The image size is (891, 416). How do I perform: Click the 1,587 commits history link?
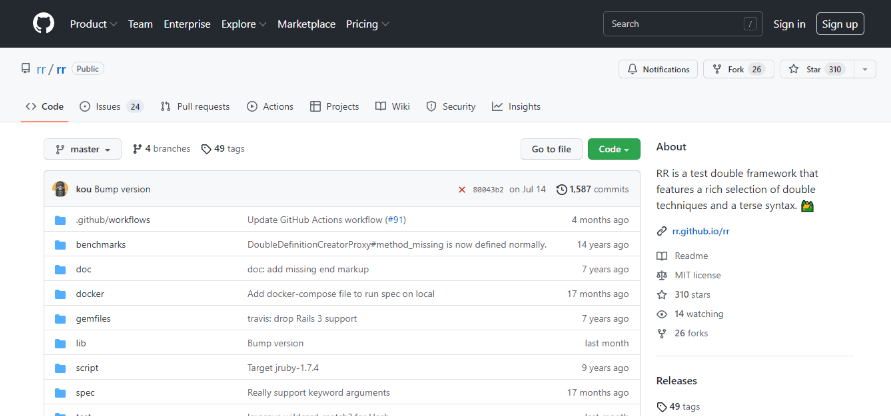tap(592, 189)
